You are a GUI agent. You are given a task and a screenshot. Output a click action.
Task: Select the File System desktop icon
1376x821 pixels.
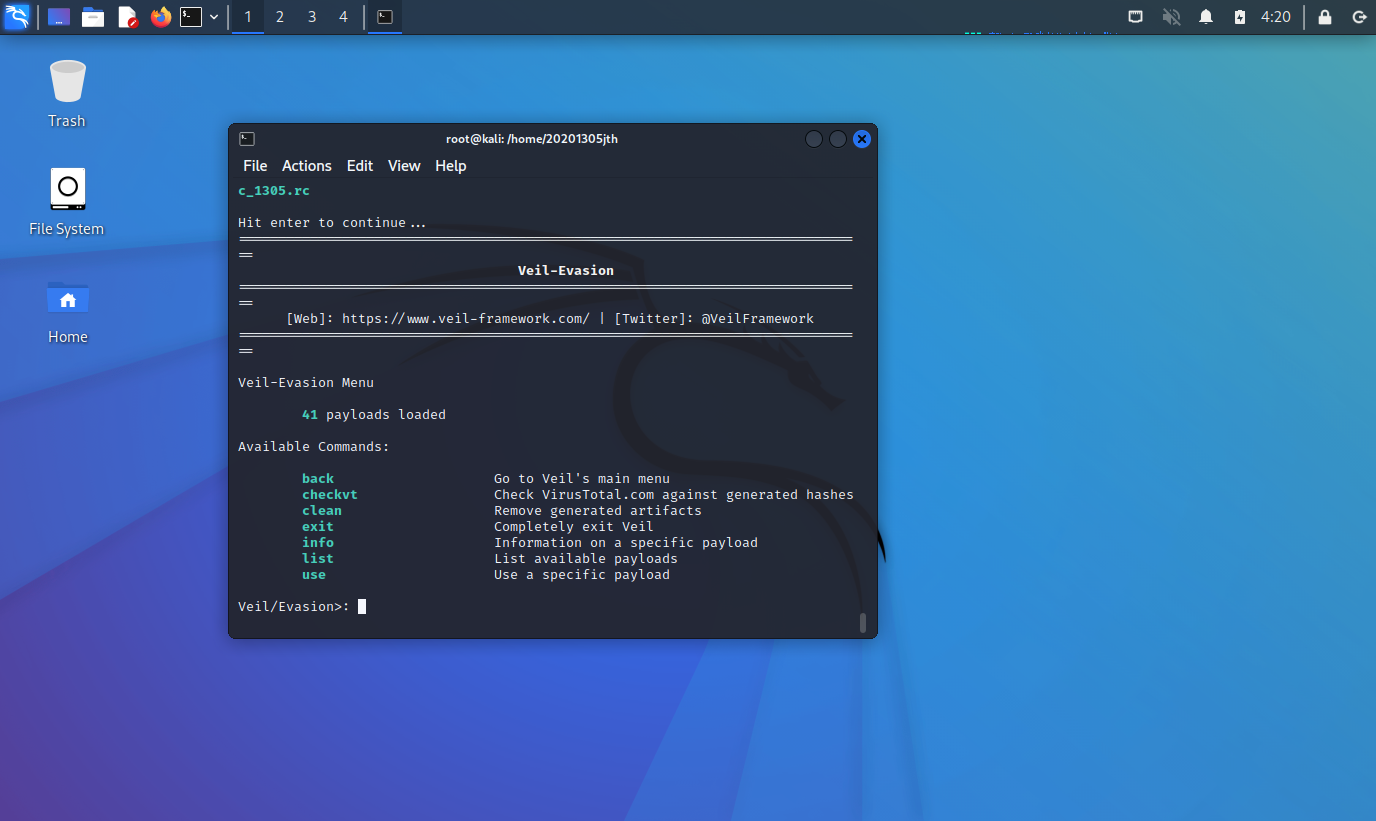(67, 201)
